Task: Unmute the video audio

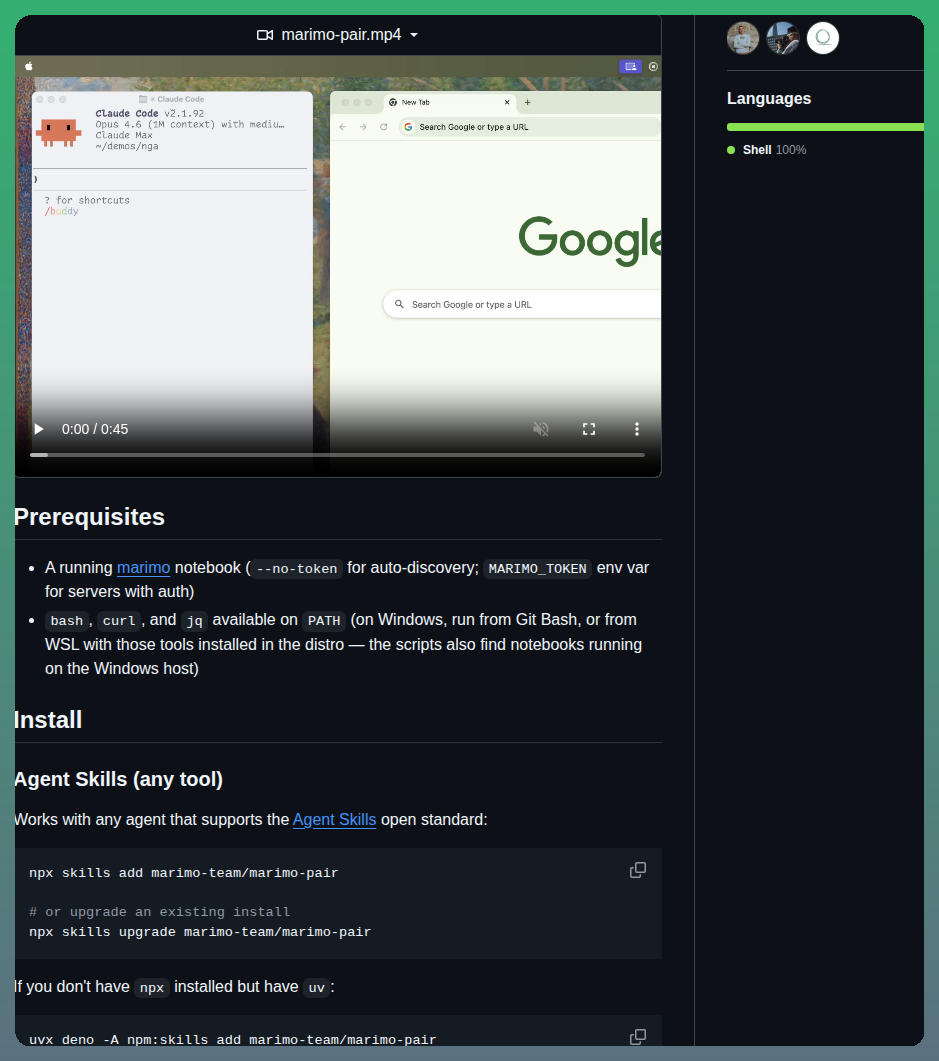Action: [x=541, y=429]
